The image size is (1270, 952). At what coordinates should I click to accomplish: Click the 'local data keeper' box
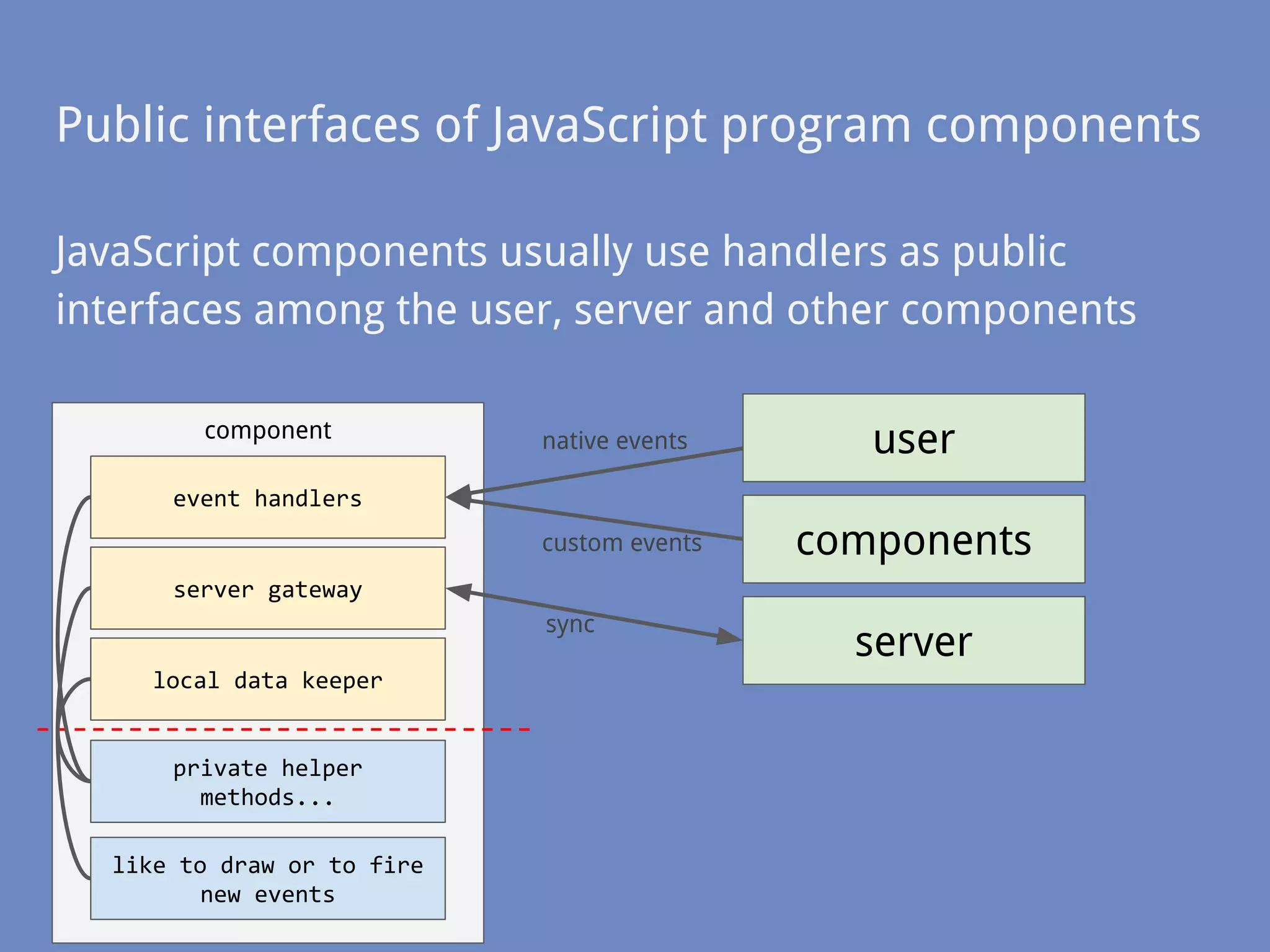(267, 680)
